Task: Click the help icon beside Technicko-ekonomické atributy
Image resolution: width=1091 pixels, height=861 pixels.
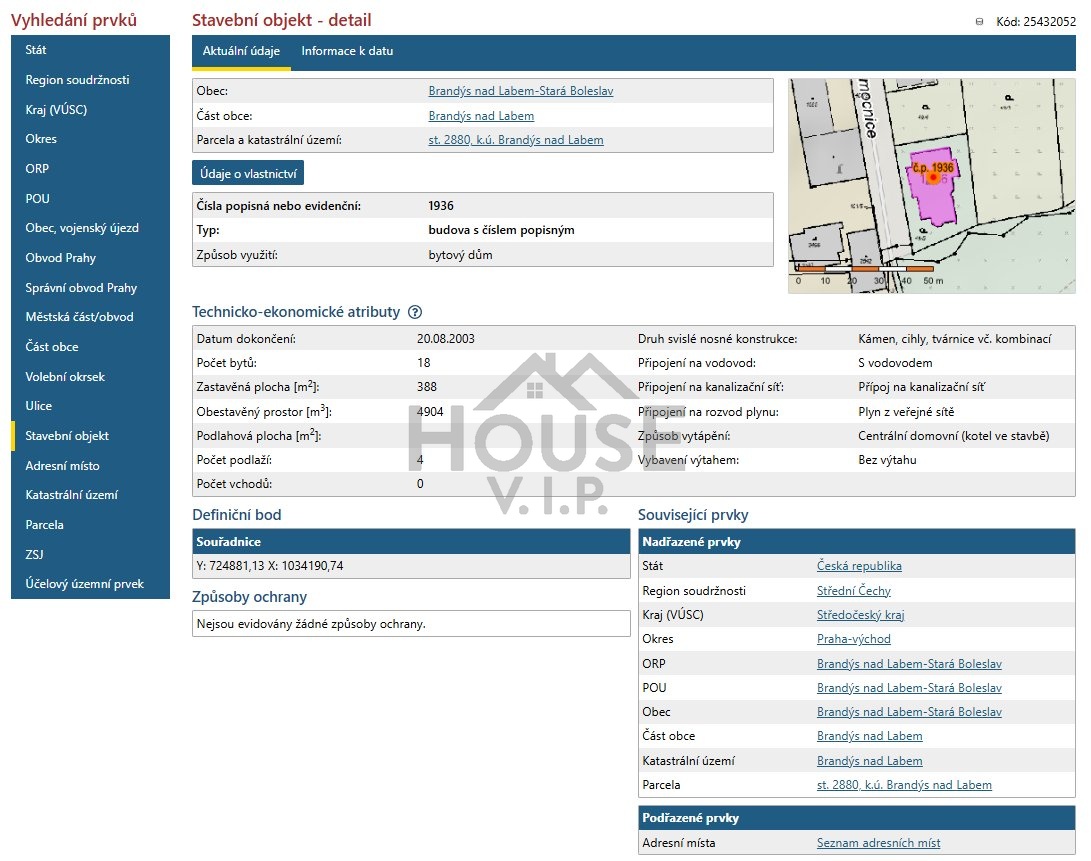Action: click(x=415, y=312)
